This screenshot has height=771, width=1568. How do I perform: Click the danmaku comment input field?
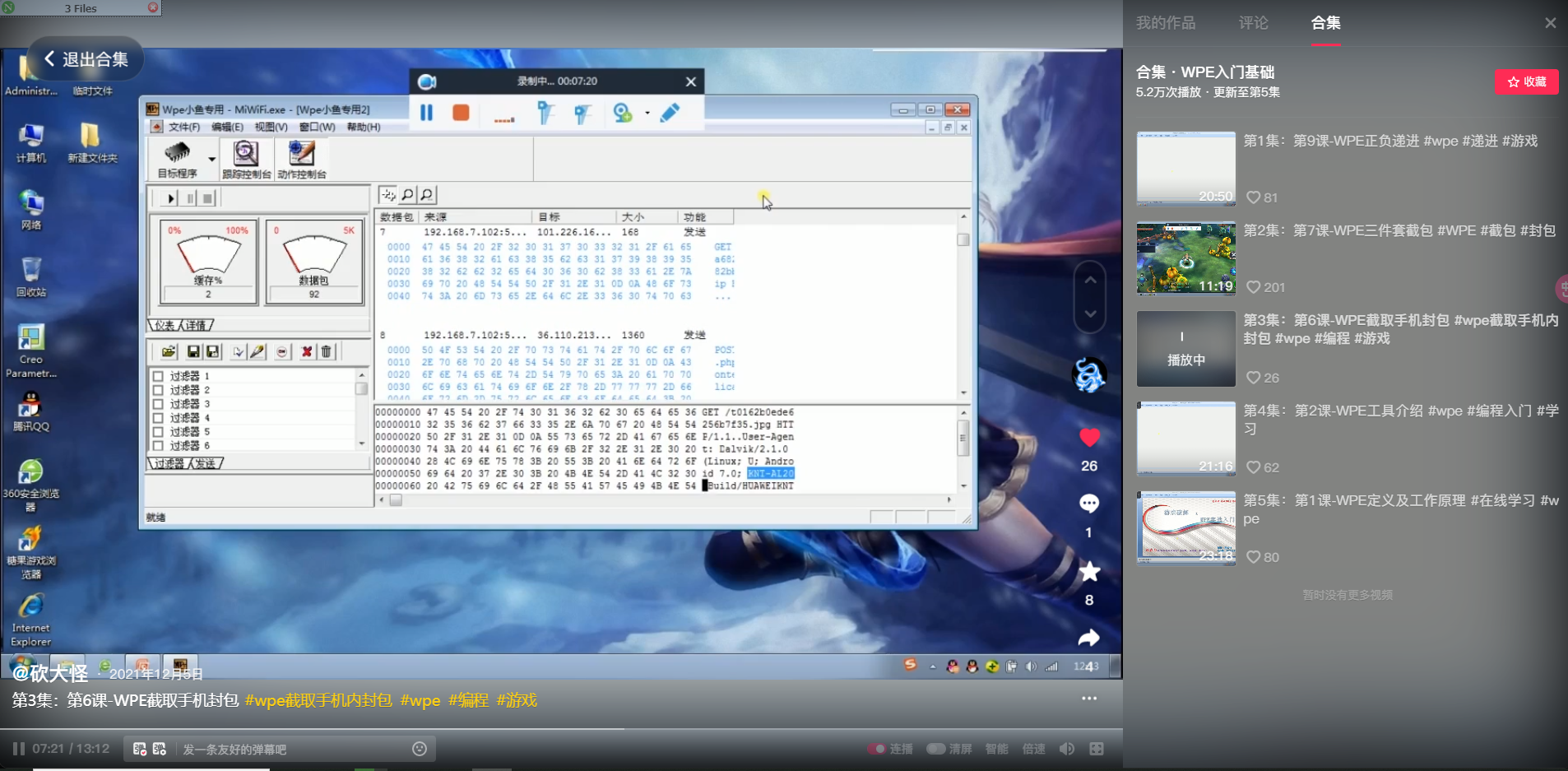click(292, 750)
